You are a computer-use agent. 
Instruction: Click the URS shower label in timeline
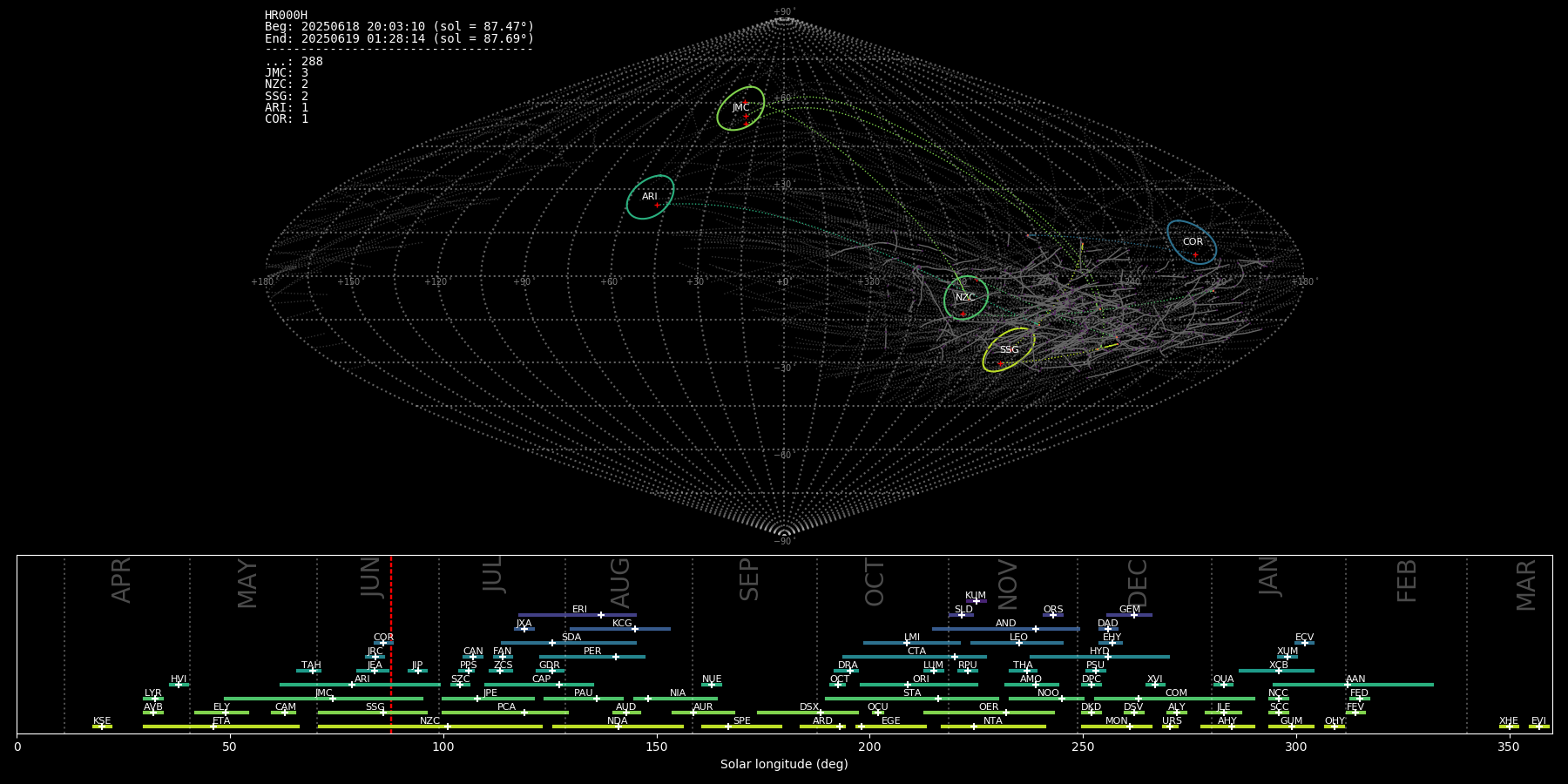pyautogui.click(x=1172, y=721)
